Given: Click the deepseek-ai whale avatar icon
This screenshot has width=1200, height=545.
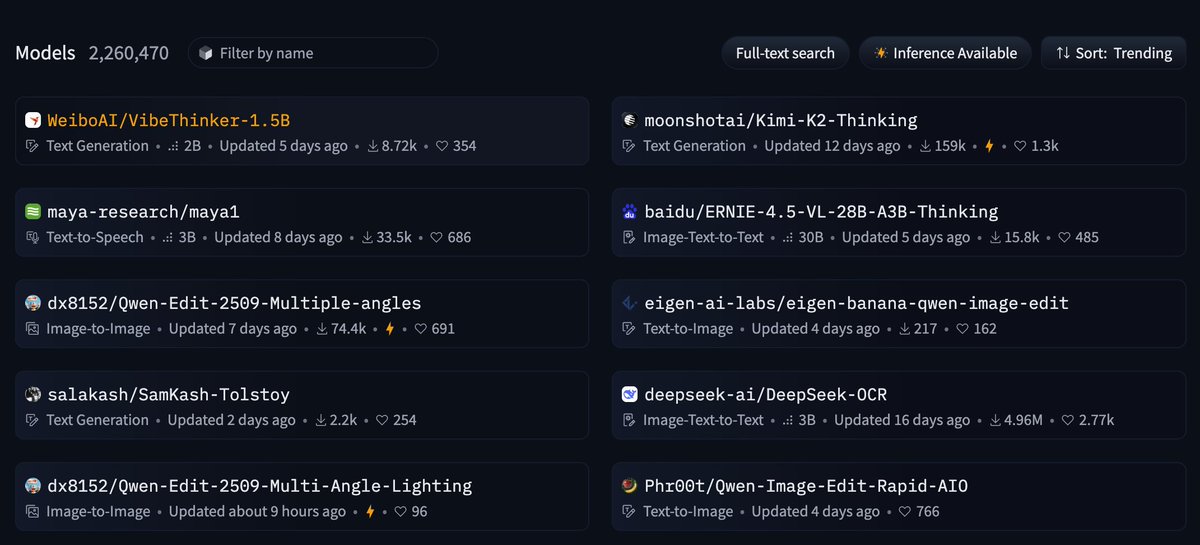Looking at the screenshot, I should pos(629,395).
